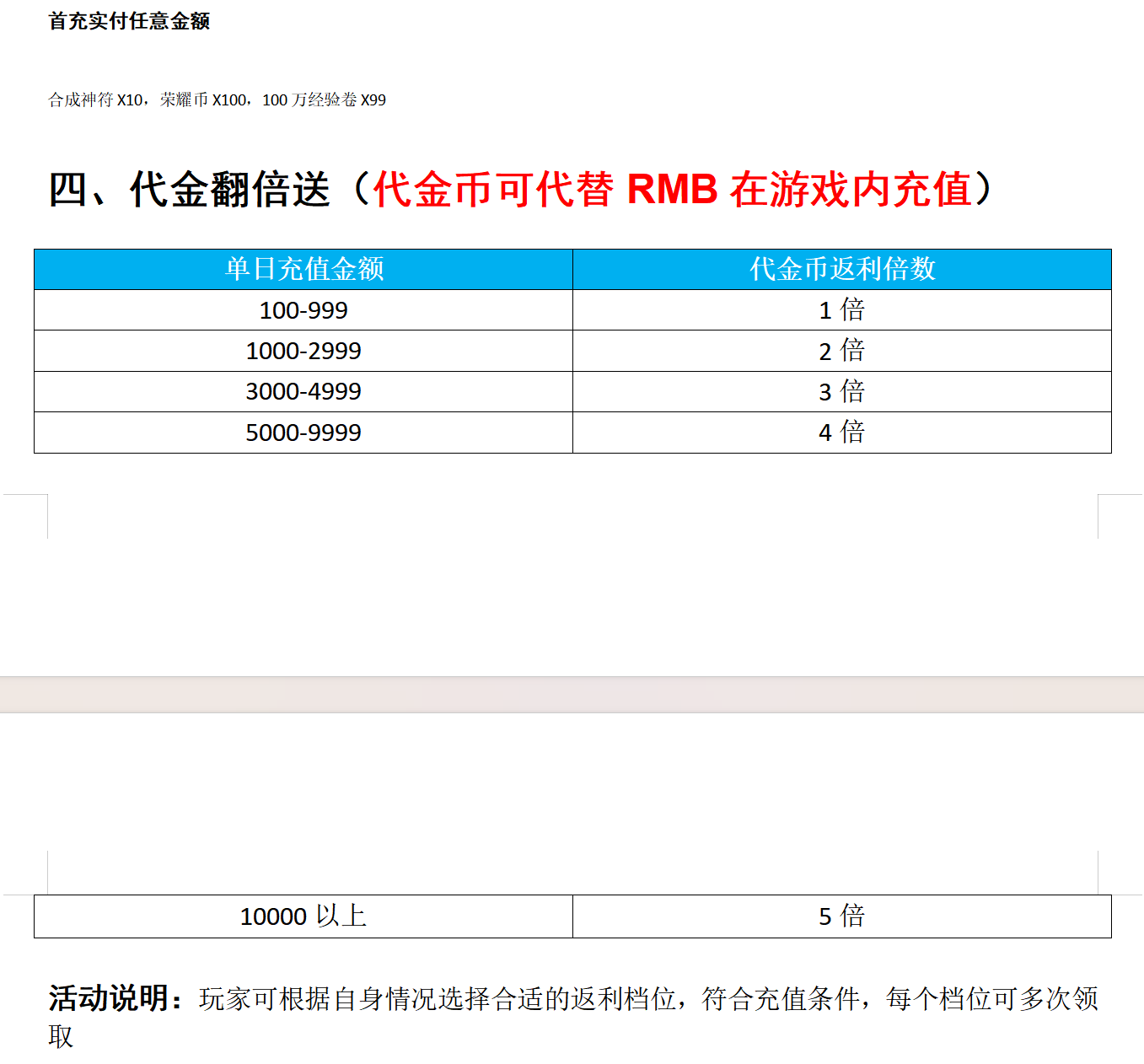Place cursor in the 4 倍 cell
Screen dimensions: 1144x1064
[841, 433]
